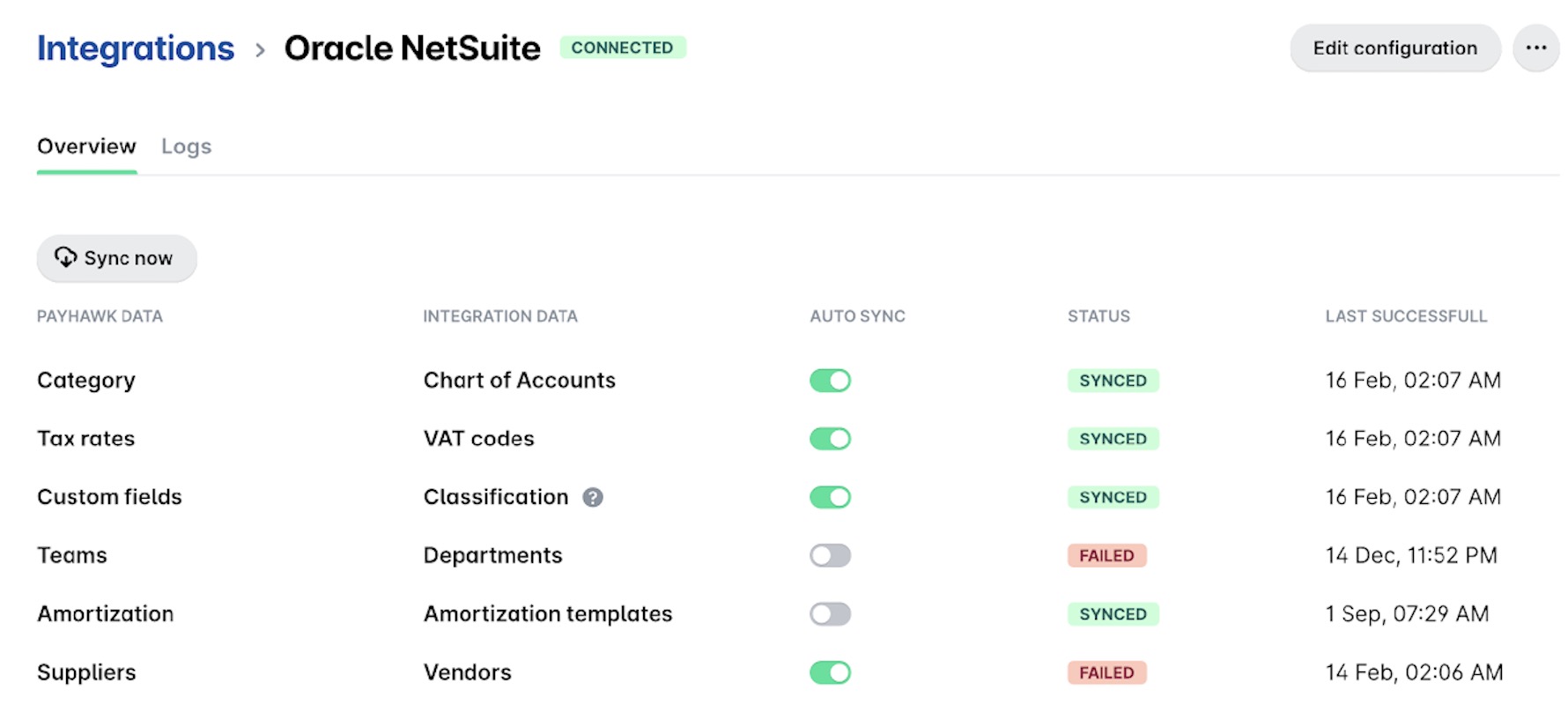The height and width of the screenshot is (712, 1568).
Task: Click the 14 Dec, 11:52 PM timestamp
Action: [1411, 556]
